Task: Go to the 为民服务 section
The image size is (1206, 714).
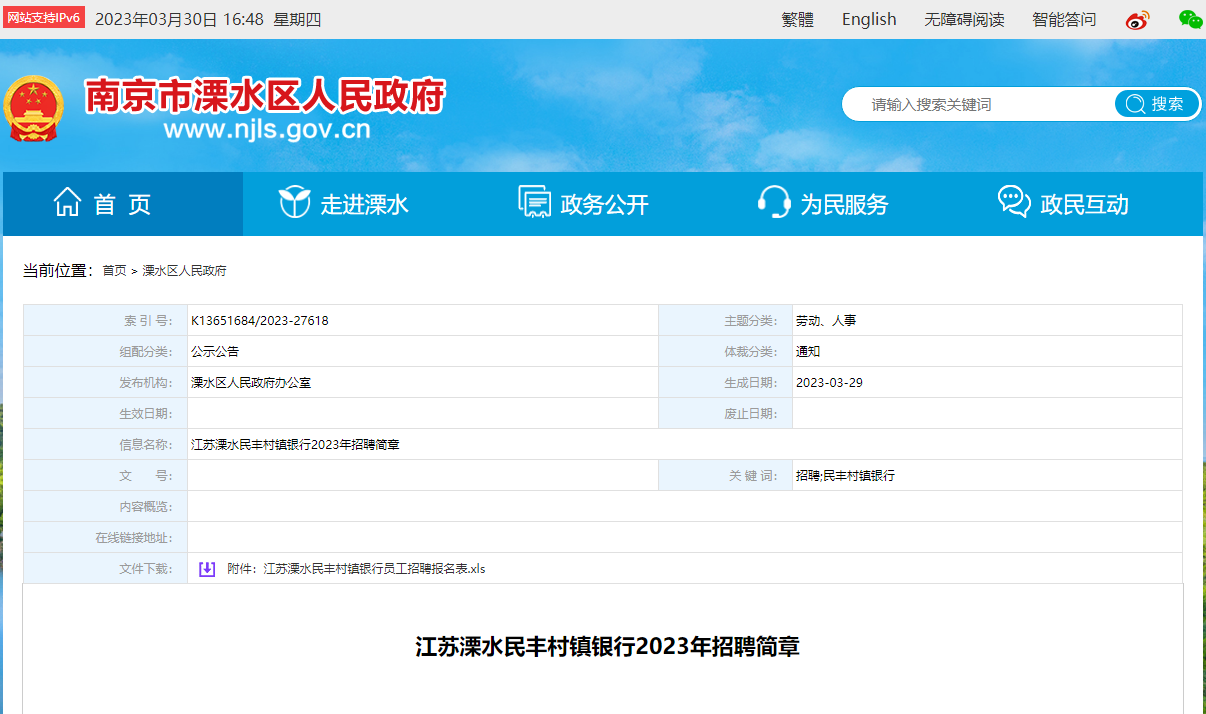Action: 844,205
